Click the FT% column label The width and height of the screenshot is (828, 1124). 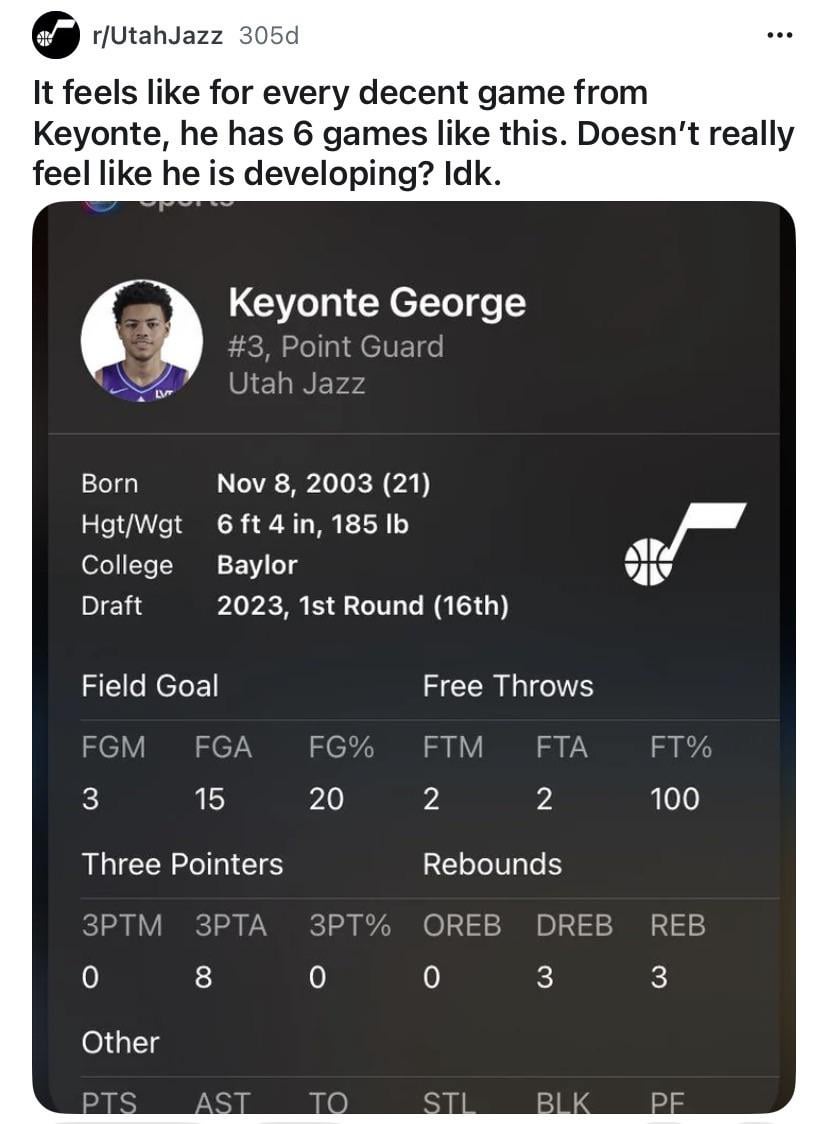click(x=681, y=747)
